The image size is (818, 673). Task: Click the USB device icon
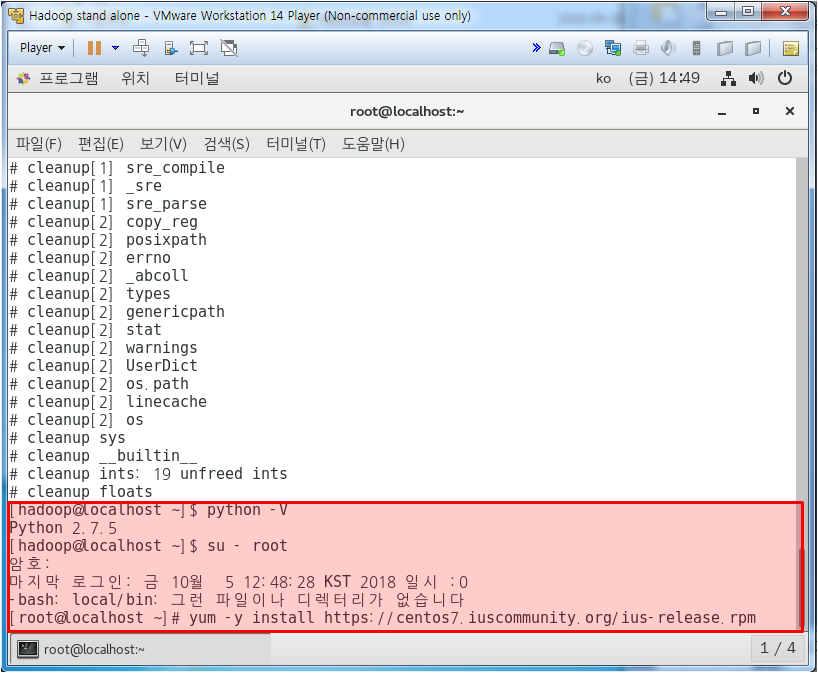(696, 49)
